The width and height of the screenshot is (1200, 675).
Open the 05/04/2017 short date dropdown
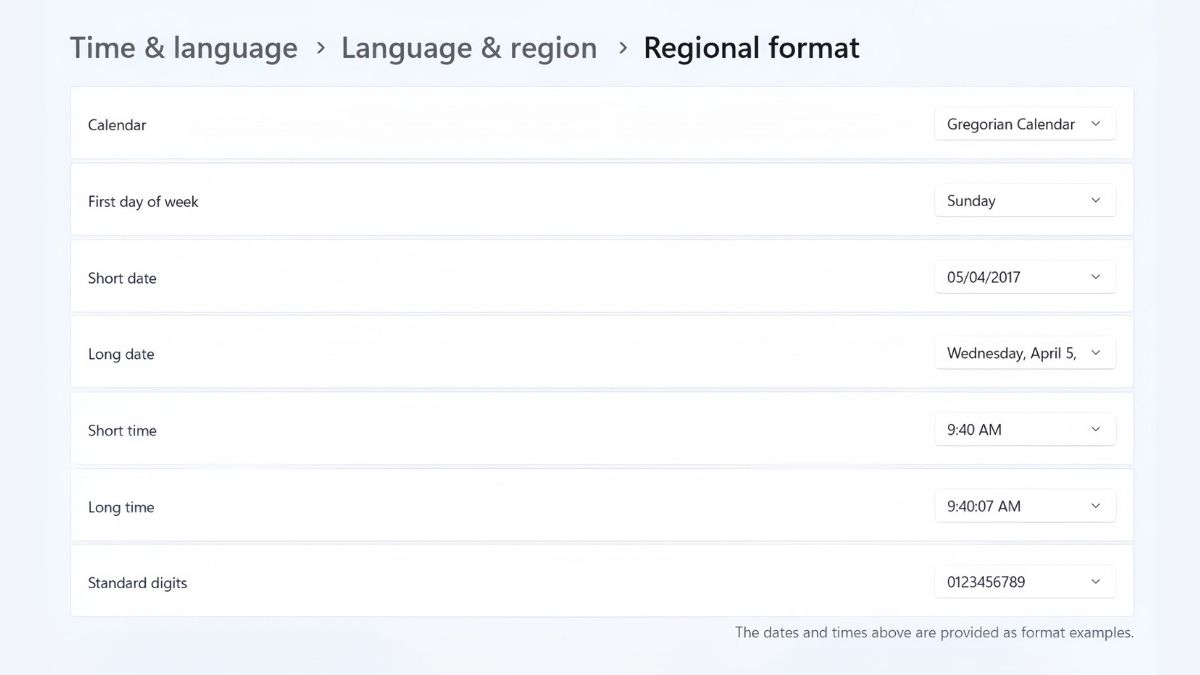pyautogui.click(x=1024, y=277)
